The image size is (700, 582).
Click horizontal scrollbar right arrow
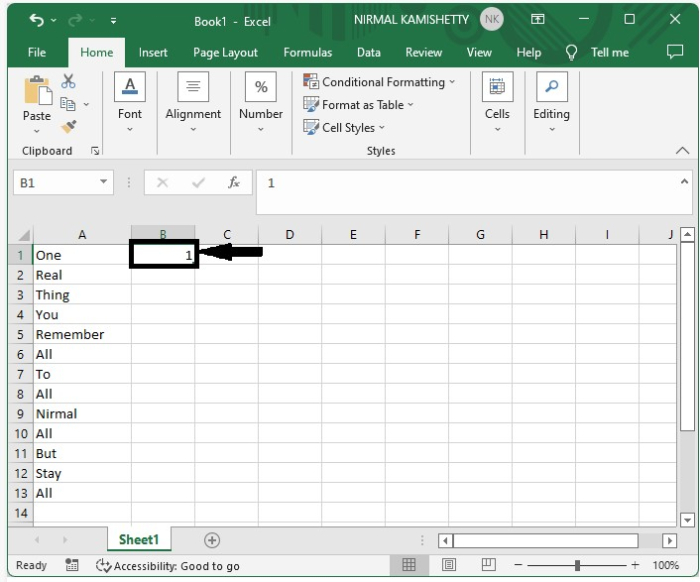[669, 540]
